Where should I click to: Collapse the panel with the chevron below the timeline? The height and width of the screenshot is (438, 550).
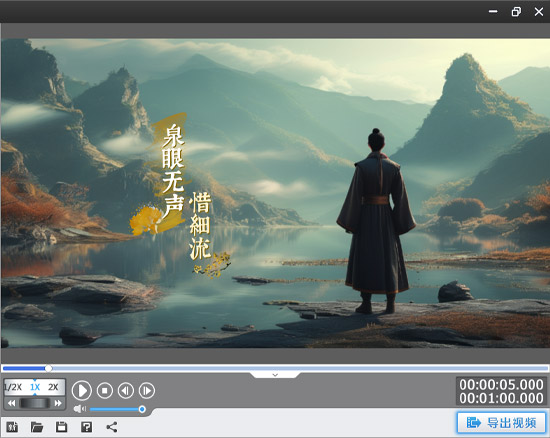click(275, 375)
